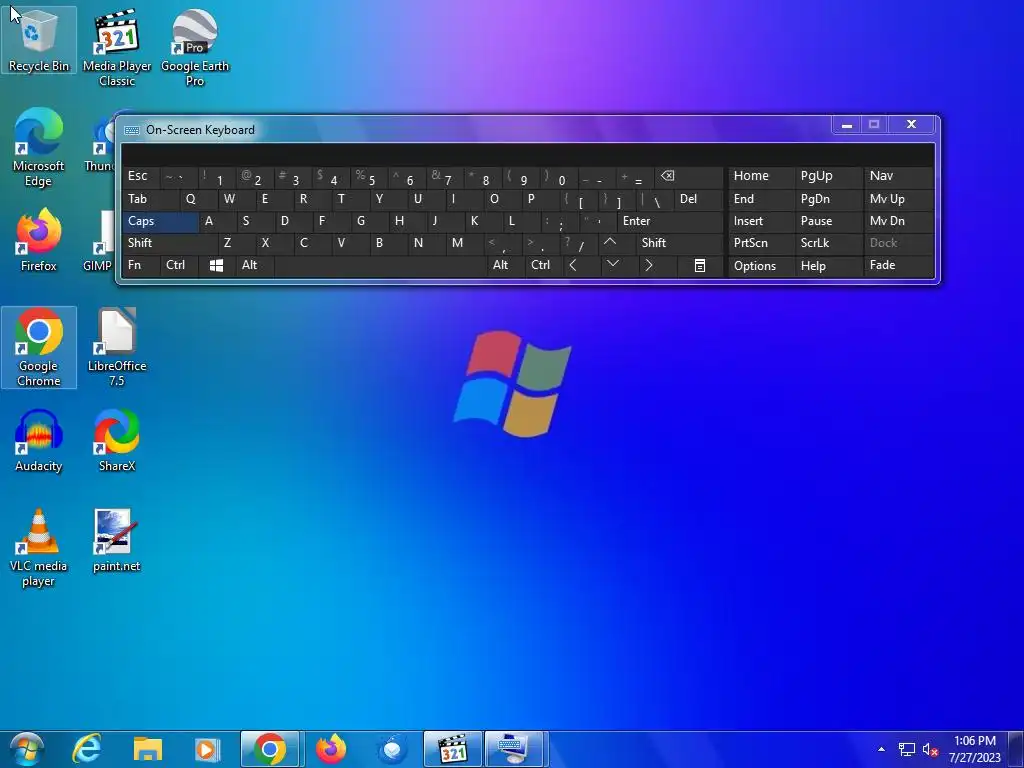Open Microsoft Edge desktop shortcut
The height and width of the screenshot is (768, 1024).
click(x=39, y=148)
